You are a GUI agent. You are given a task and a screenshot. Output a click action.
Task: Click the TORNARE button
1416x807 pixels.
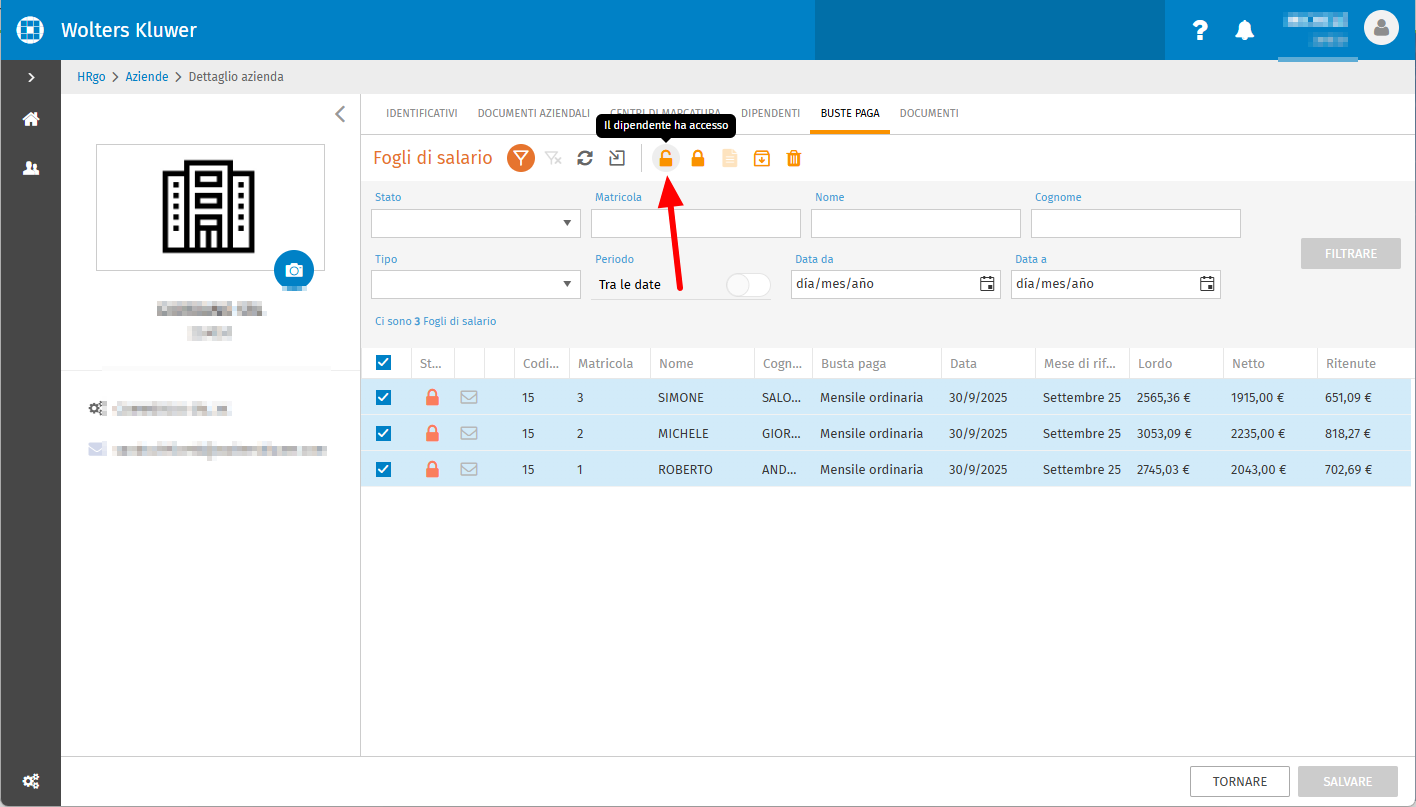[1240, 782]
